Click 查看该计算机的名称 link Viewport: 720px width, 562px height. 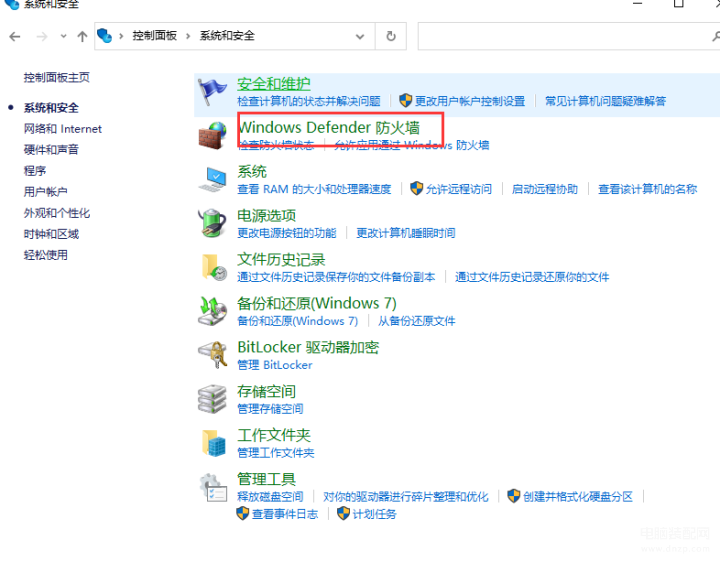point(647,189)
